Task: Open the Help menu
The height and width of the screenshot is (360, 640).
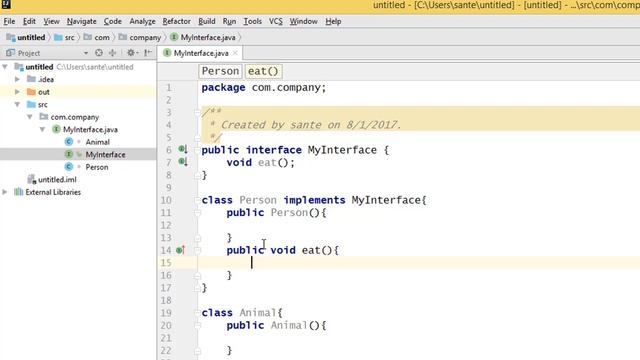Action: [333, 21]
